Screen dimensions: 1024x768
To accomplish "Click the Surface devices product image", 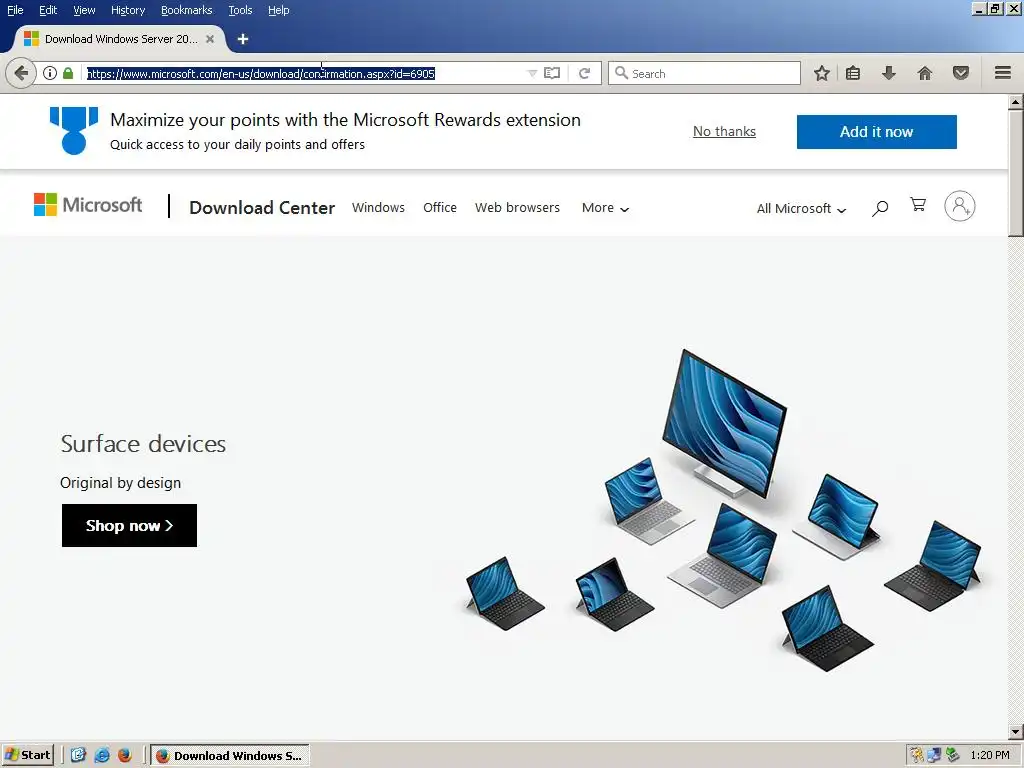I will (x=723, y=511).
